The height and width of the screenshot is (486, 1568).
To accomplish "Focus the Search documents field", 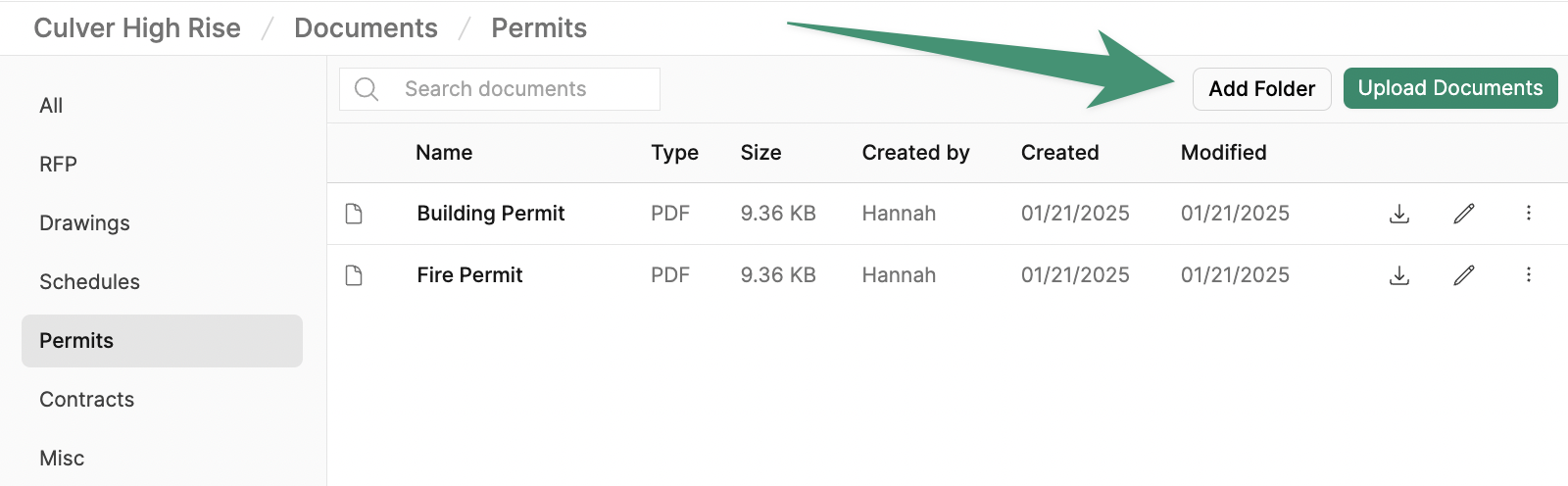I will pos(500,89).
